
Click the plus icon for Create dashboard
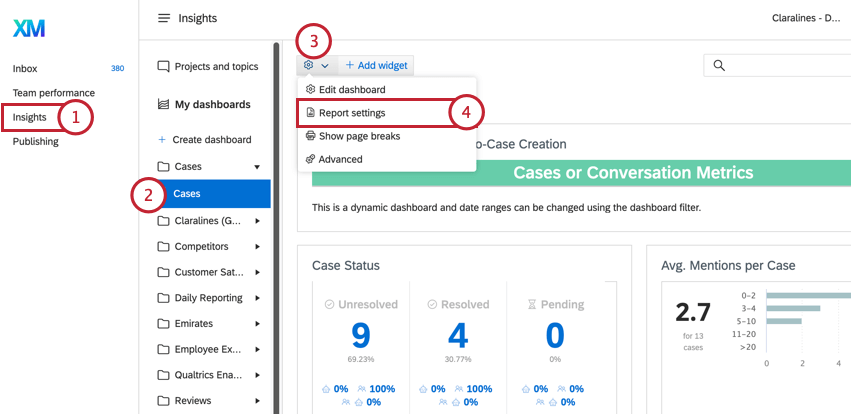(162, 139)
